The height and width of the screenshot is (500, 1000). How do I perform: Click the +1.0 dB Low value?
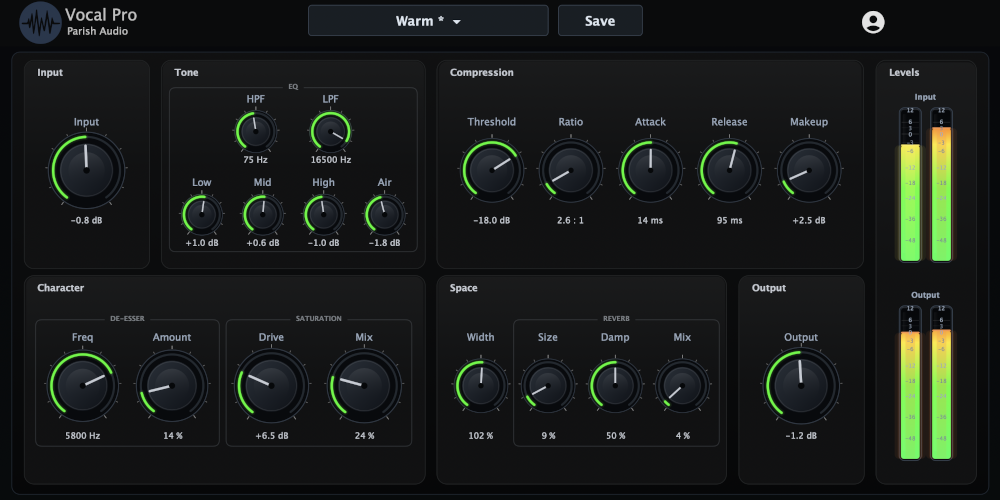click(x=202, y=243)
